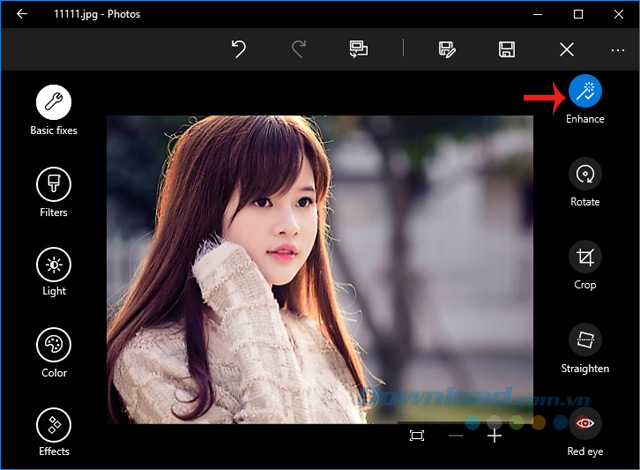Screen dimensions: 640x470
Task: Open the Straighten tool
Action: pyautogui.click(x=585, y=340)
